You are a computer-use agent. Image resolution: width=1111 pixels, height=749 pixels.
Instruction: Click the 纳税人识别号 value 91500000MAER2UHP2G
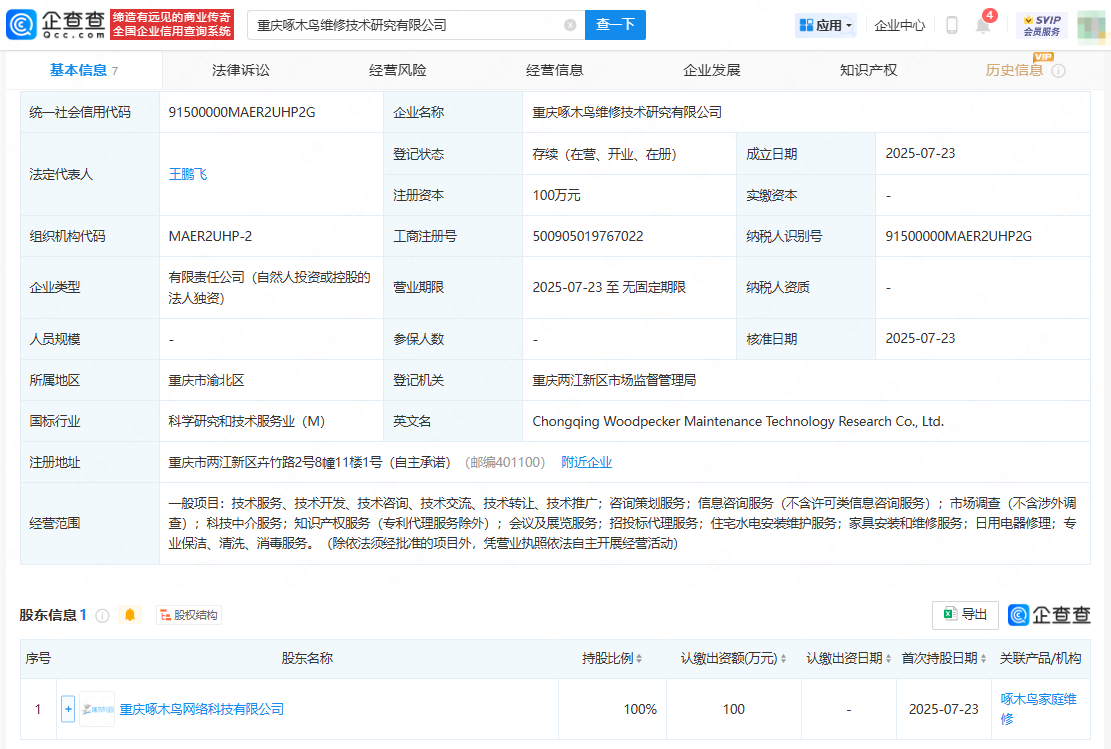click(959, 236)
